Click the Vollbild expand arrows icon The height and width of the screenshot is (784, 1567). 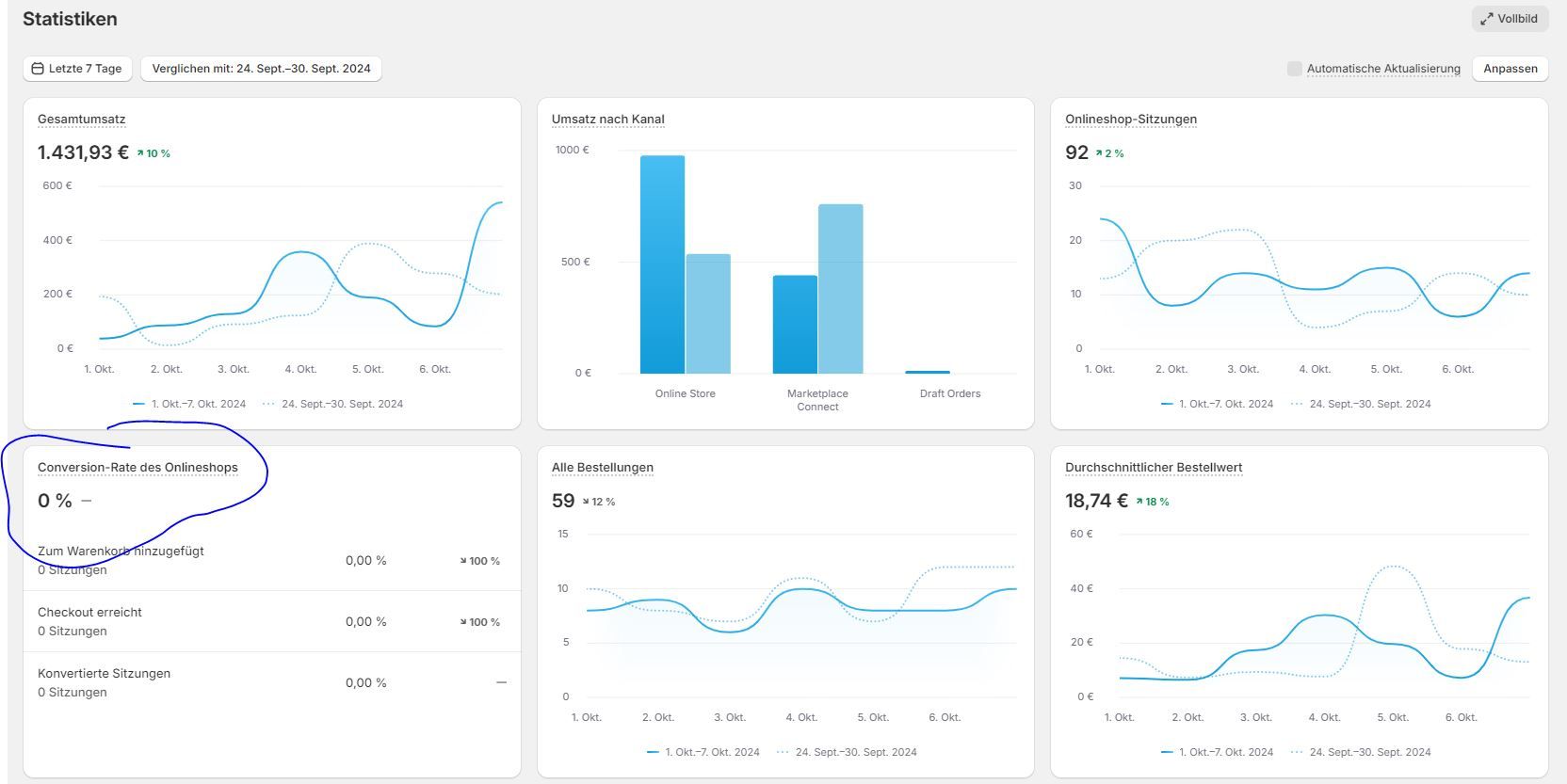[1486, 19]
